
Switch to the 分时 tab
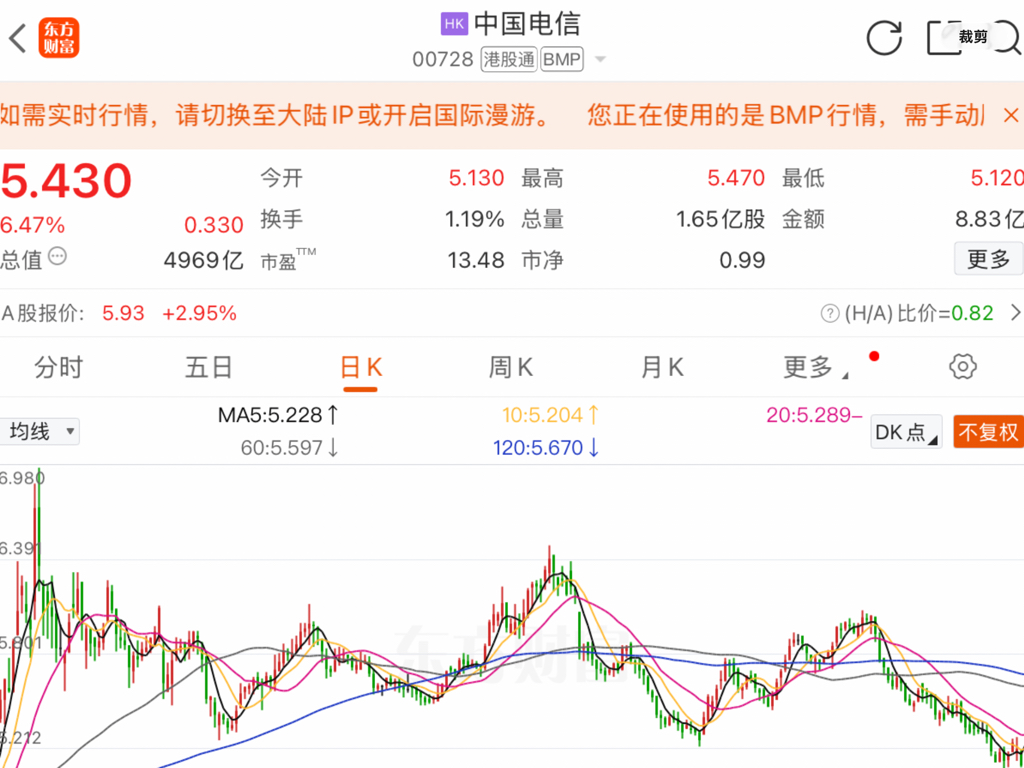tap(59, 368)
